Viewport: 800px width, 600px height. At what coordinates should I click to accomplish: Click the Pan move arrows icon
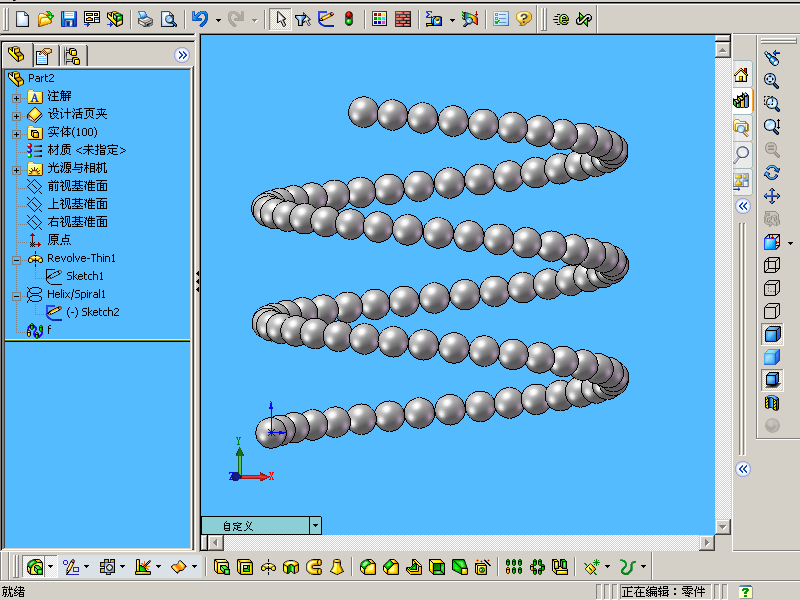click(771, 196)
